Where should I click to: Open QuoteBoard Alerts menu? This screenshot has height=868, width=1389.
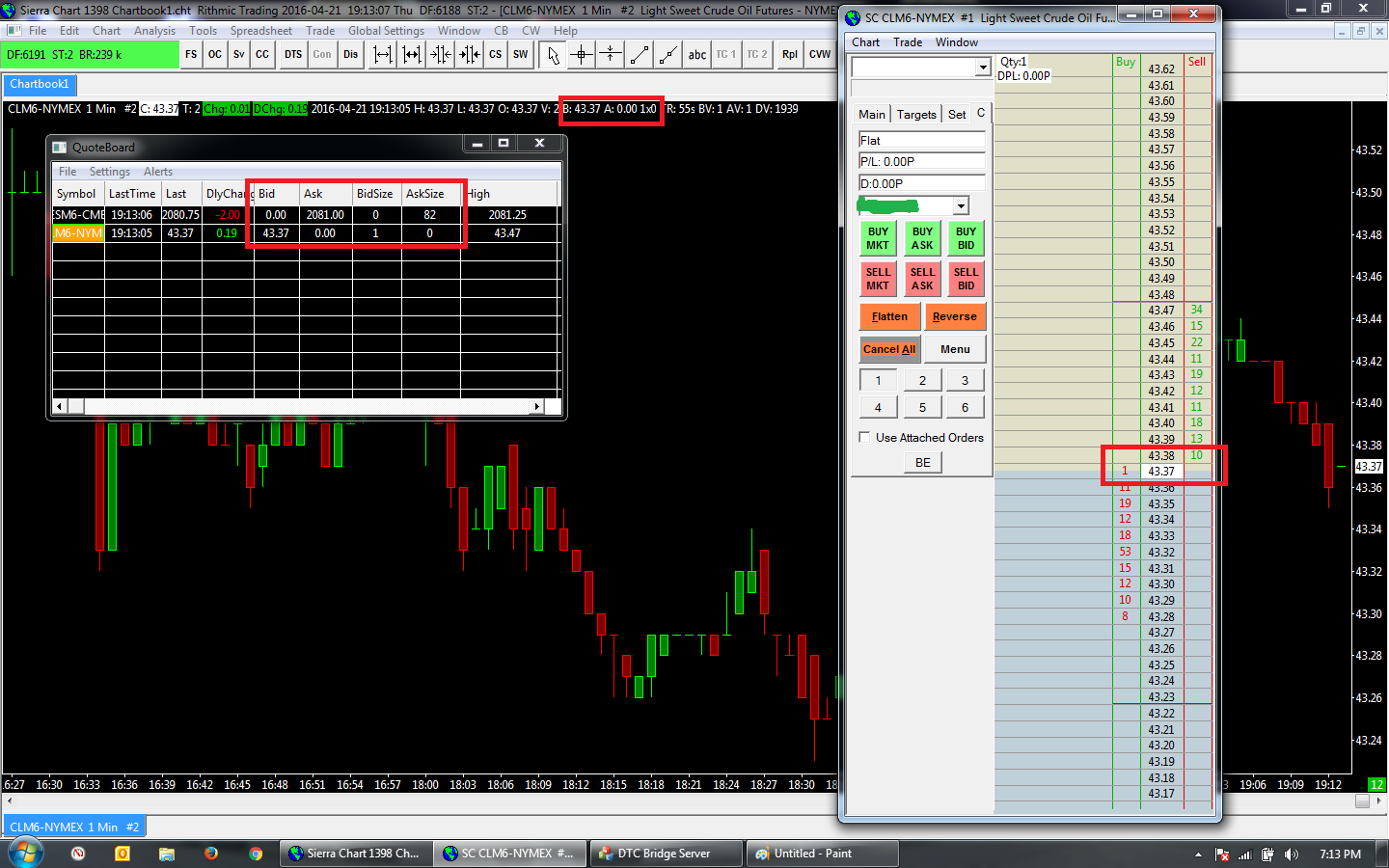coord(158,172)
